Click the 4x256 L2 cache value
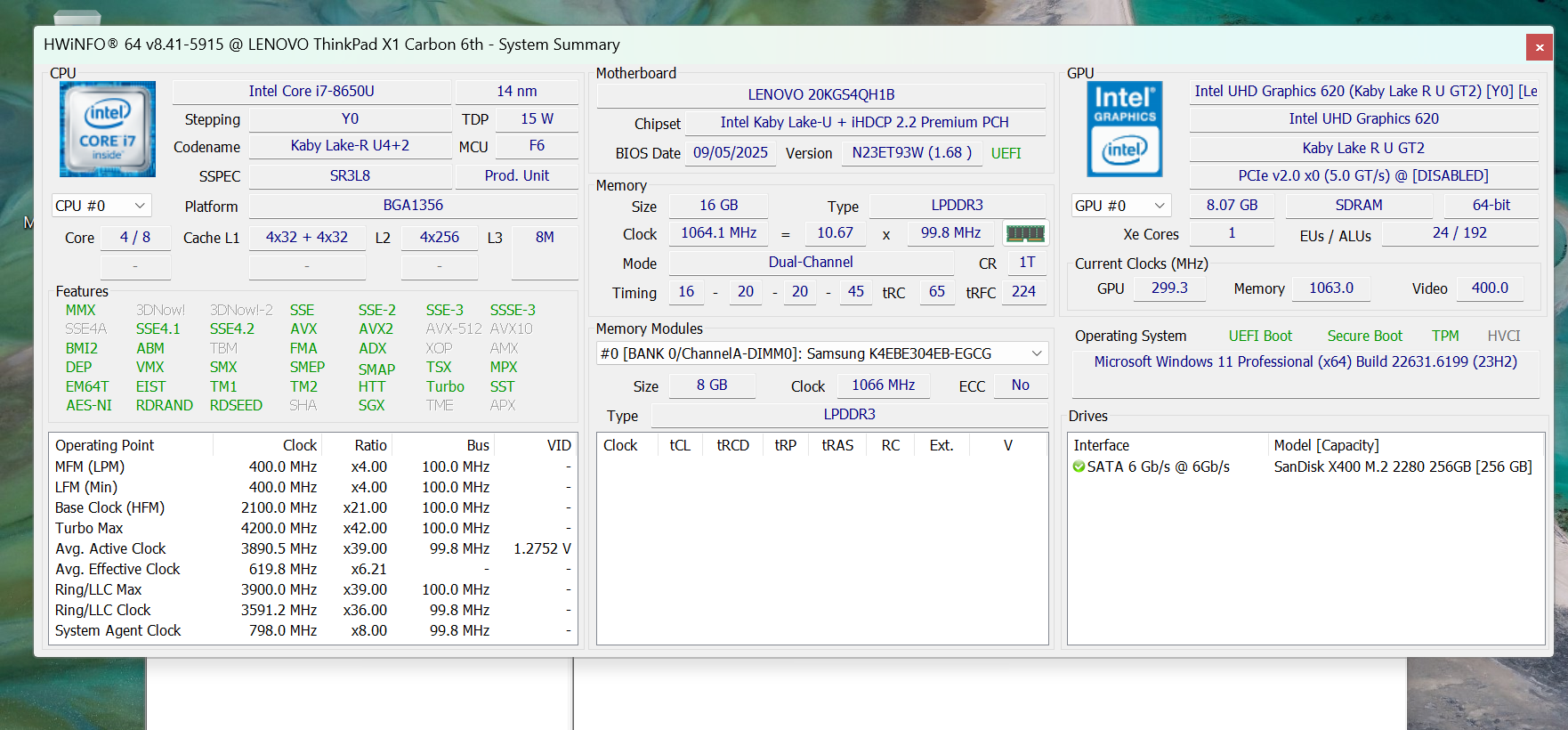1568x730 pixels. click(440, 237)
